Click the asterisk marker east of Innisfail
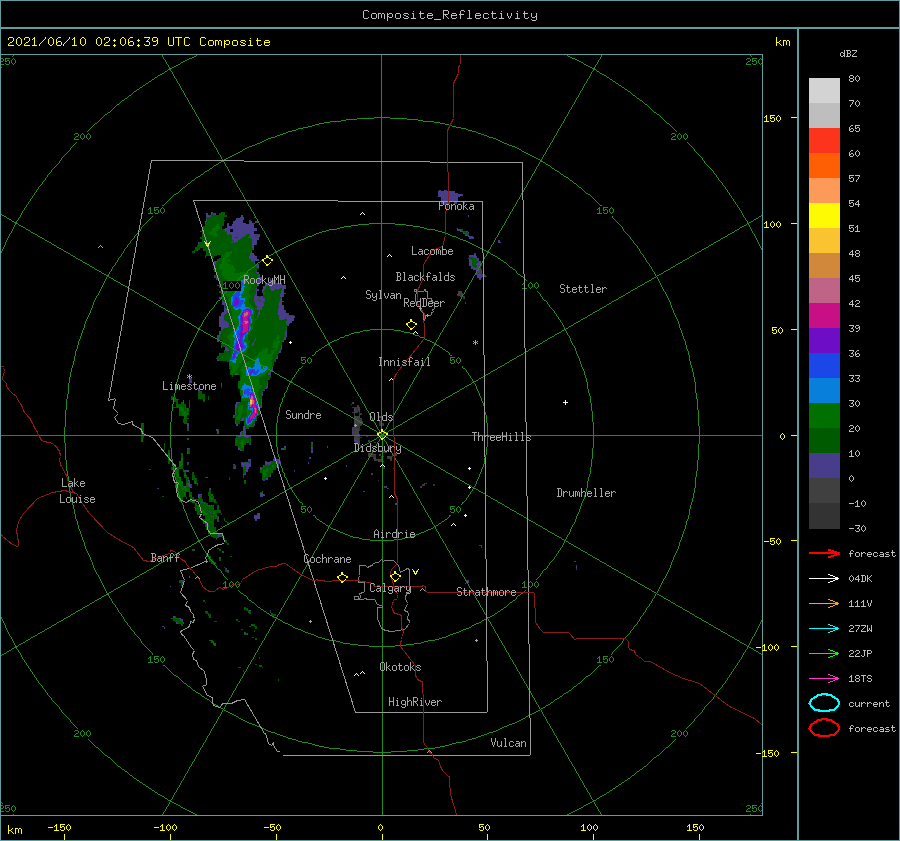This screenshot has width=900, height=841. (x=475, y=343)
